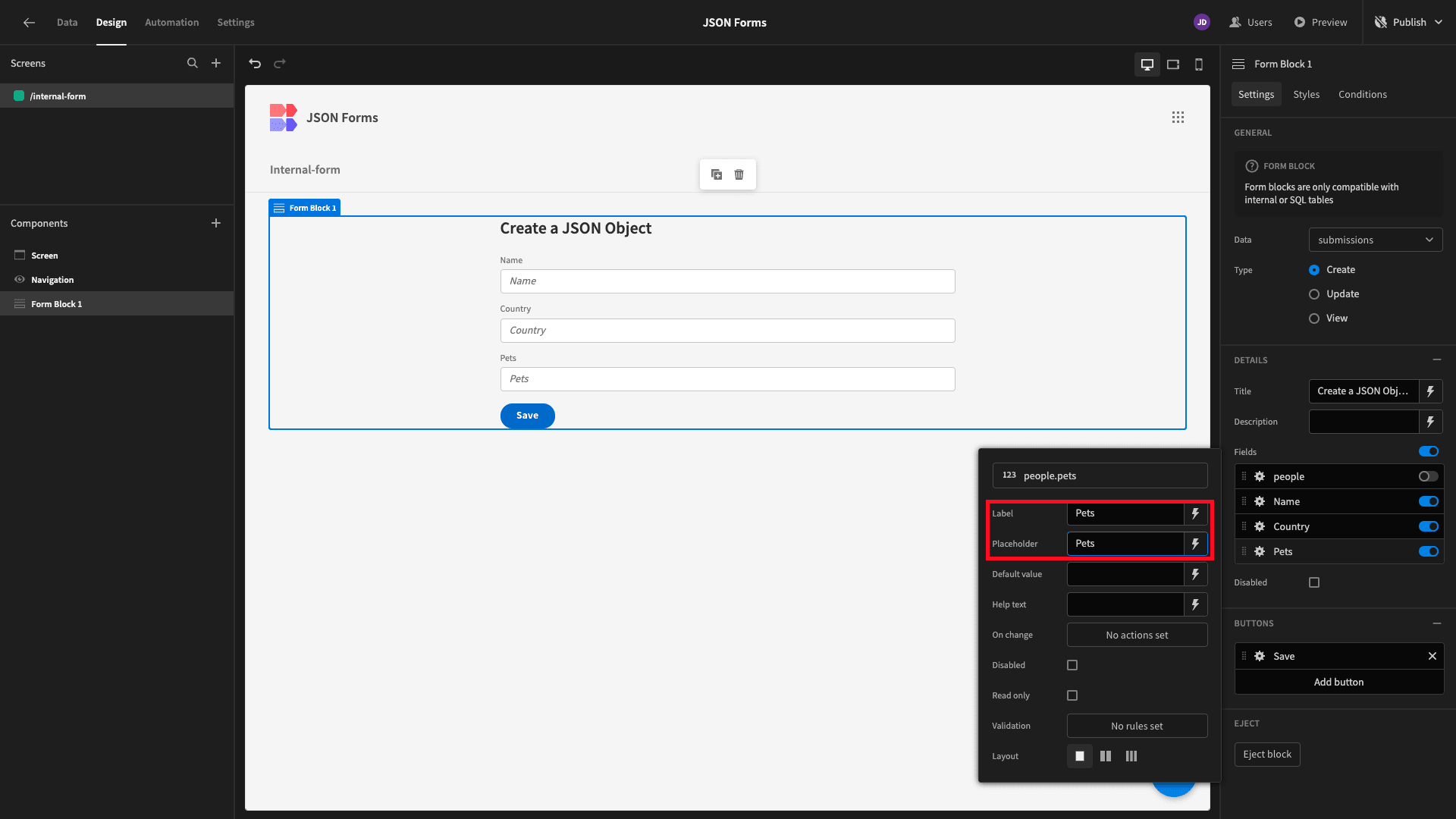This screenshot has height=819, width=1456.
Task: Click the redo arrow icon
Action: click(x=280, y=64)
